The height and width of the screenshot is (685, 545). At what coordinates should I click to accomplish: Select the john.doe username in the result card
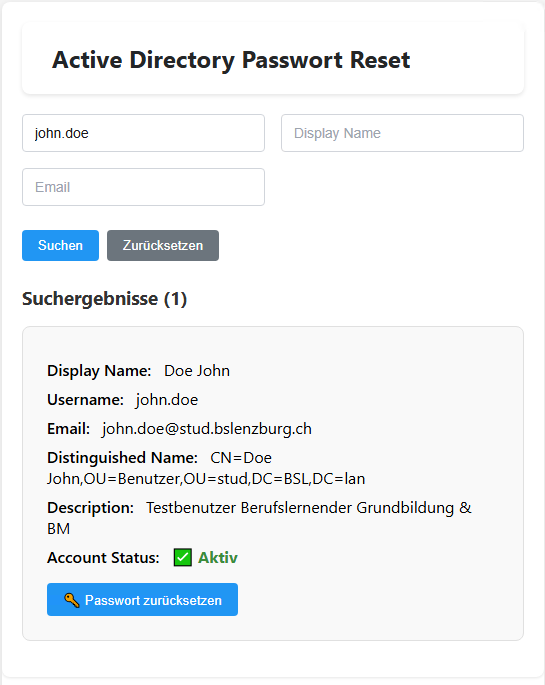tap(167, 400)
